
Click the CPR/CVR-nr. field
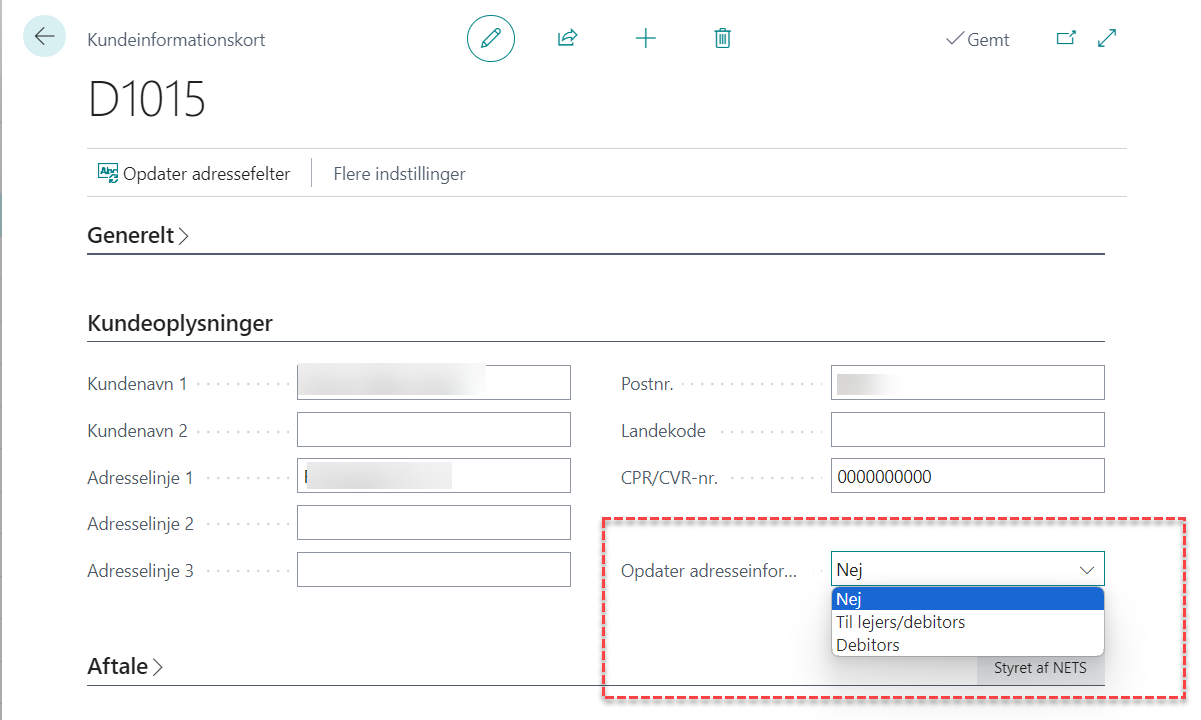point(966,477)
